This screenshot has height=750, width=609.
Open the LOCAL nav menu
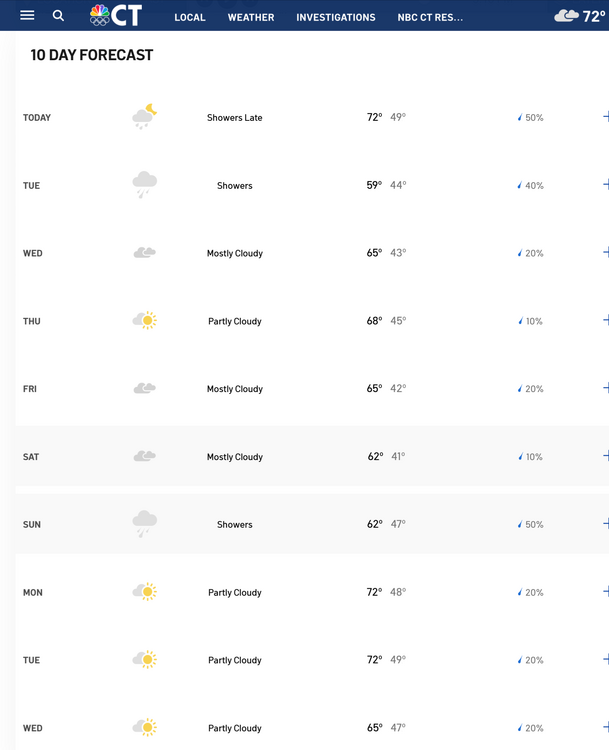[x=189, y=18]
